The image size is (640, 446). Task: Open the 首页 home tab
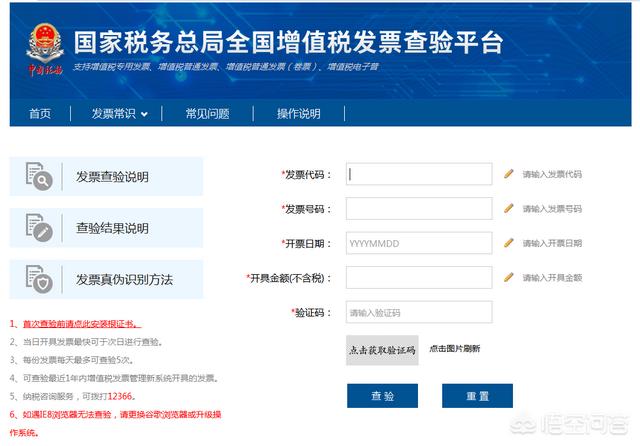pos(40,113)
